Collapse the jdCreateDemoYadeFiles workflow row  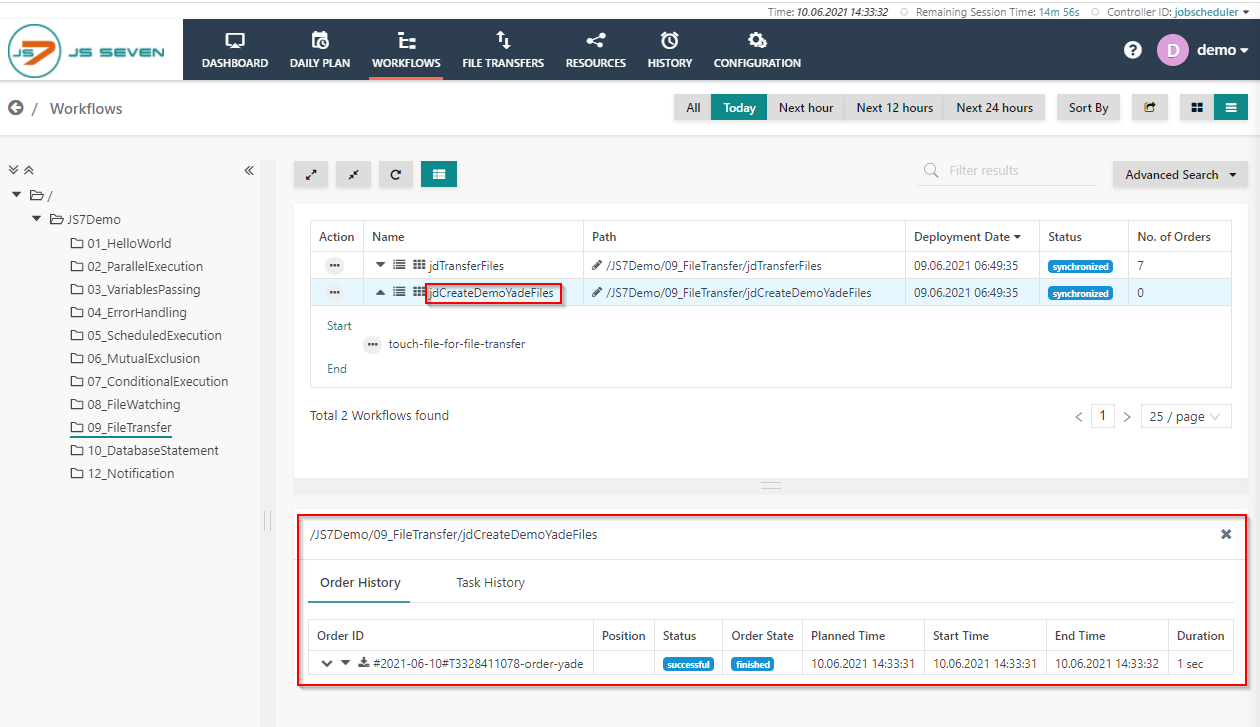pos(380,293)
